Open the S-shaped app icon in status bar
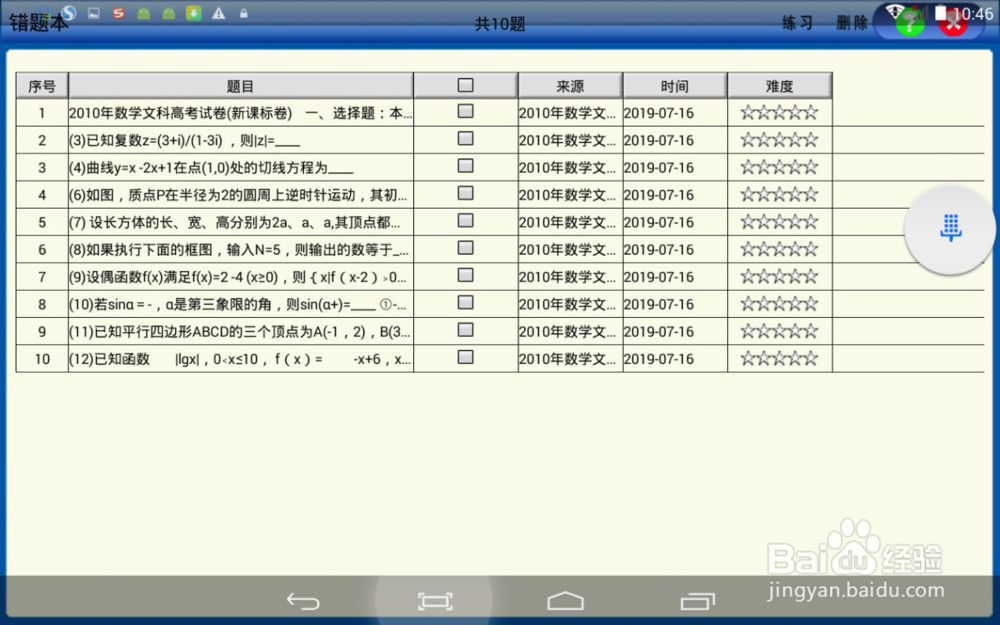This screenshot has height=625, width=1000. [x=117, y=13]
